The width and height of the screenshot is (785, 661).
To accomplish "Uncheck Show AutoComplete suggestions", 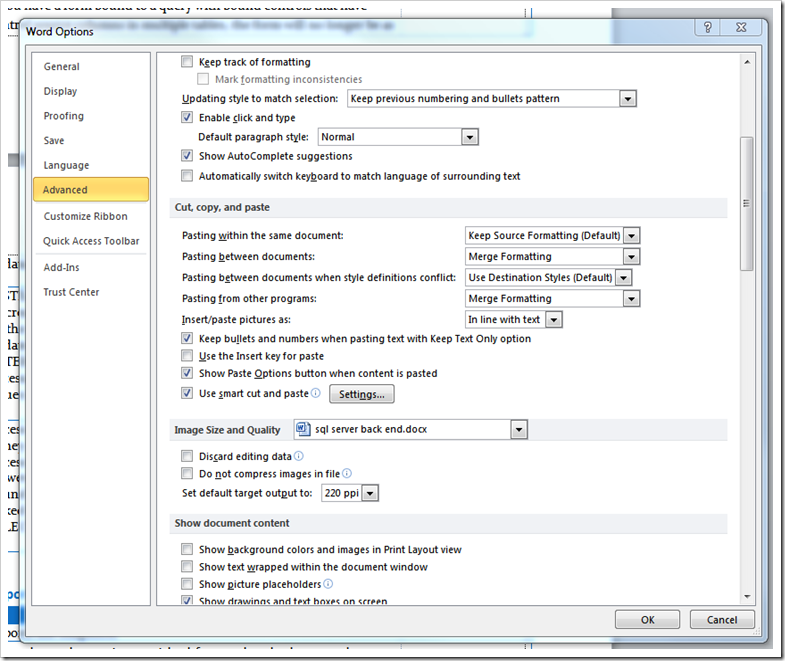I will click(187, 156).
